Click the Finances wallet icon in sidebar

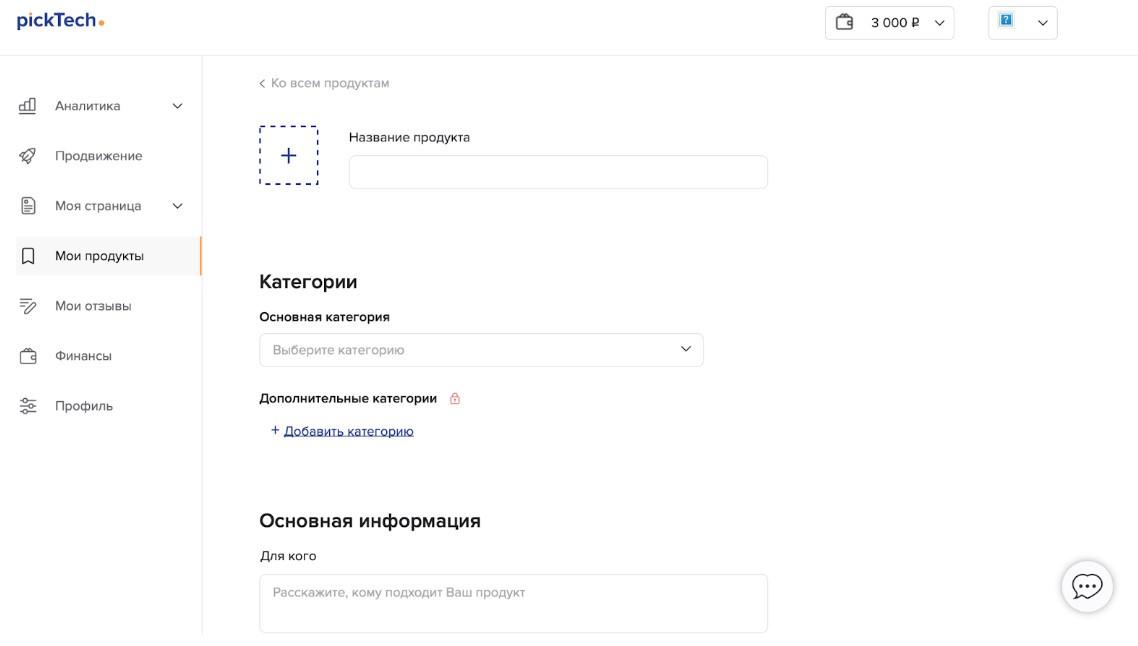pos(28,356)
